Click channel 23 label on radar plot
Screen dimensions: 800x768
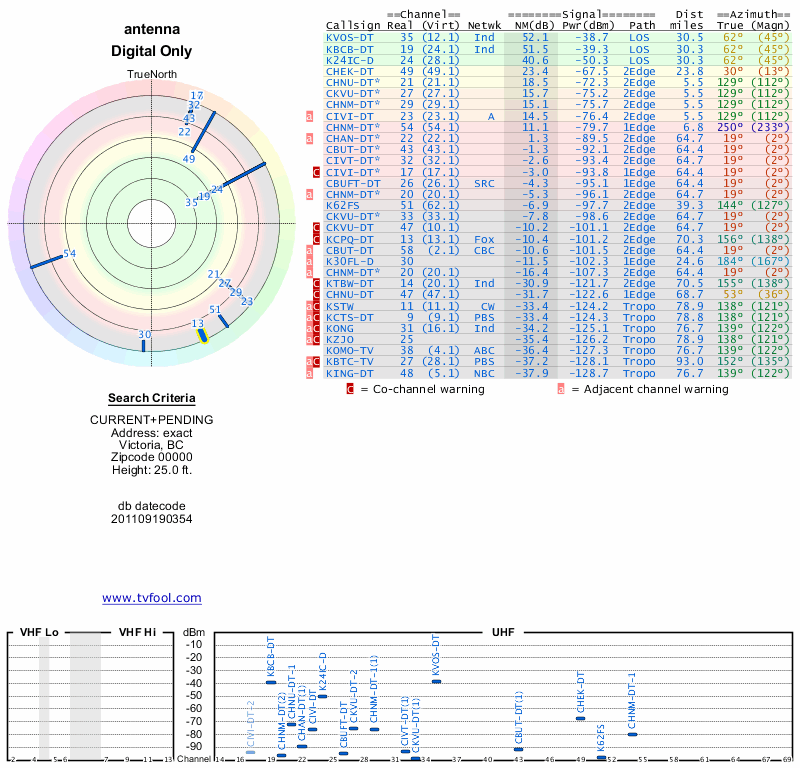coord(247,301)
